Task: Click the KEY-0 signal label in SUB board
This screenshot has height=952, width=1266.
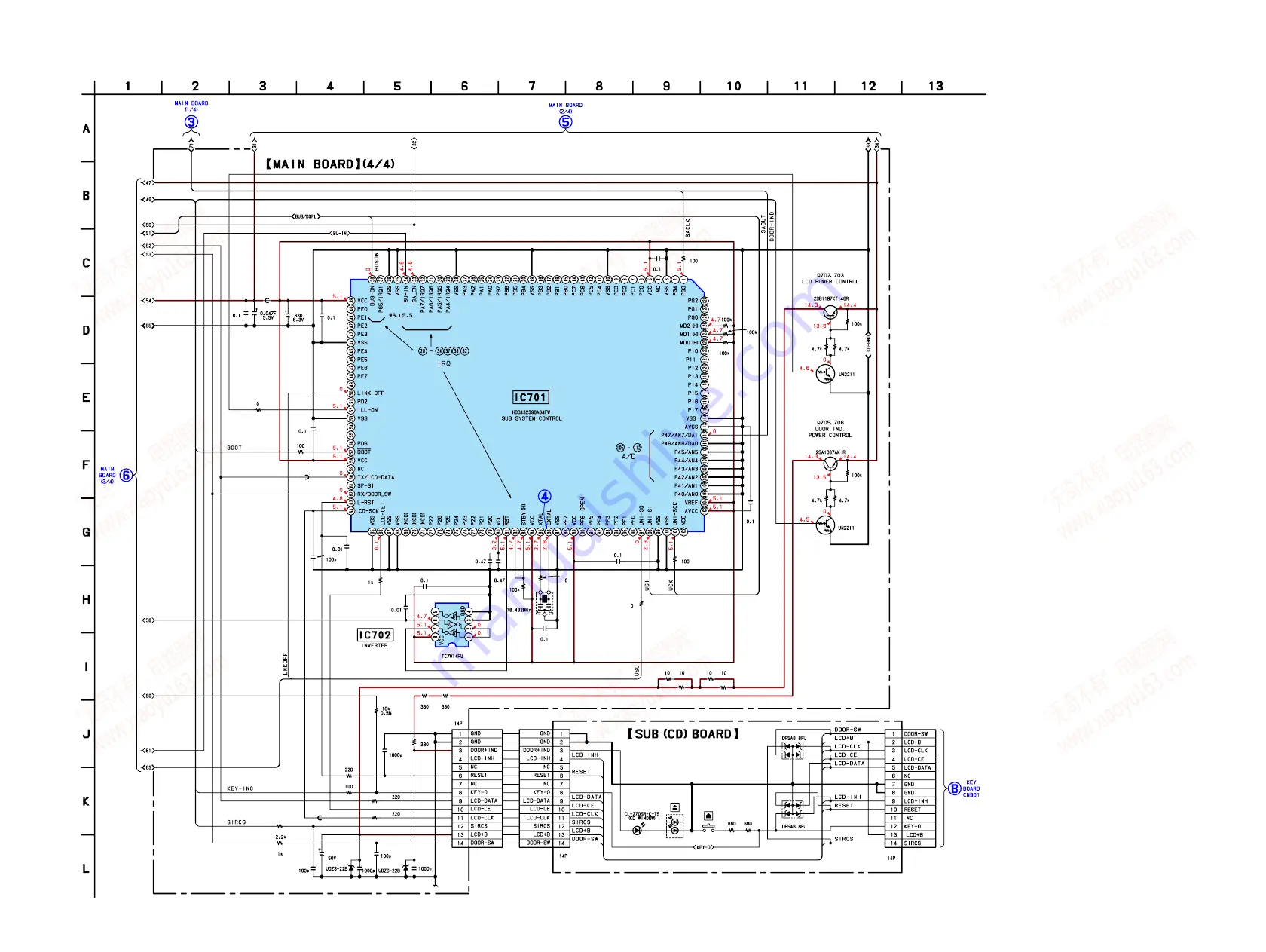Action: pos(705,847)
